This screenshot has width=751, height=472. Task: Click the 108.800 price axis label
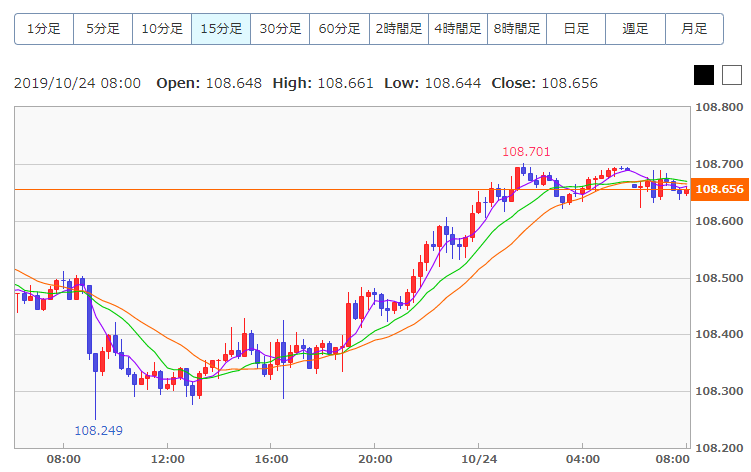pos(719,107)
